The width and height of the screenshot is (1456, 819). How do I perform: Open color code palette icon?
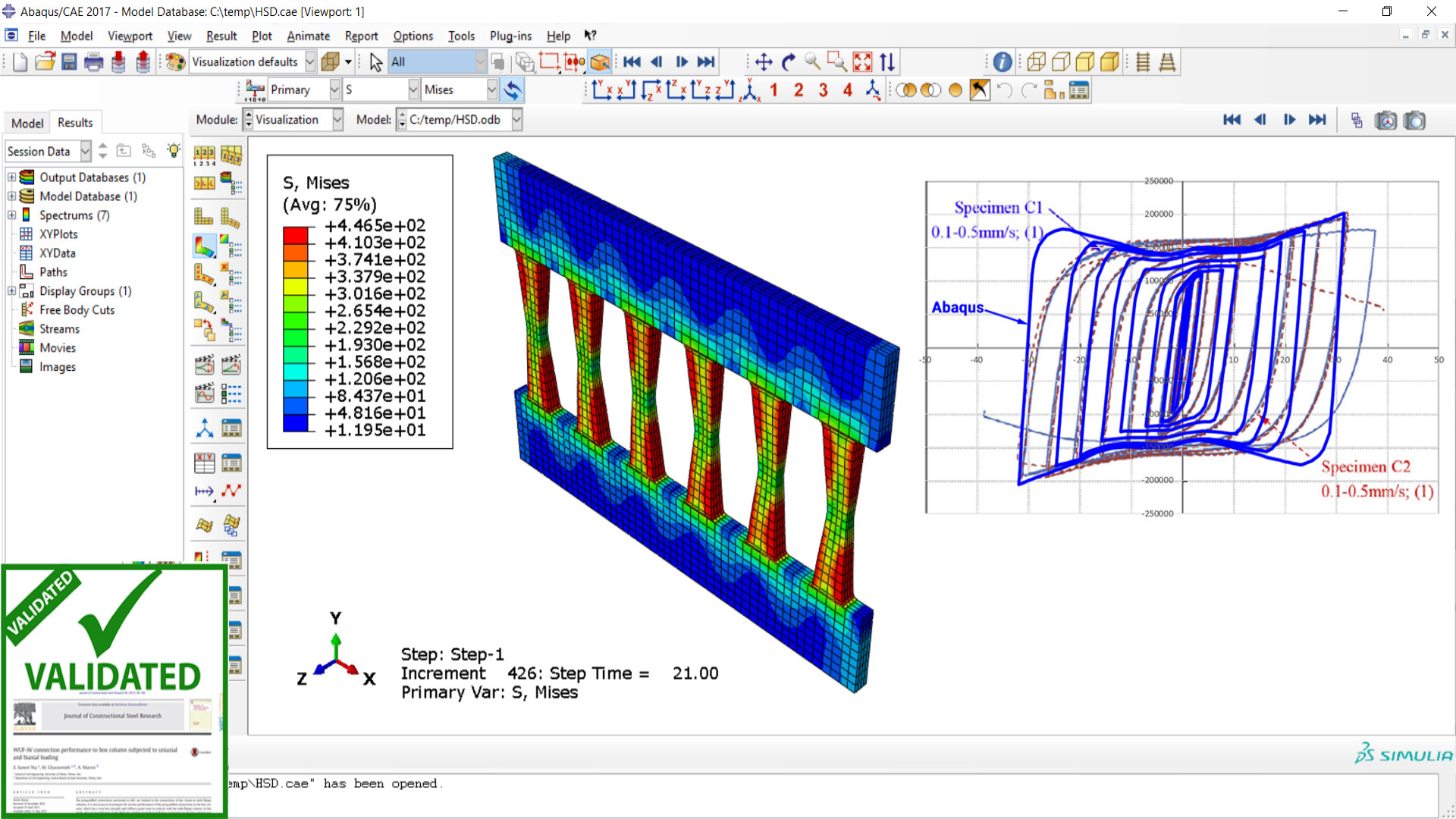[x=175, y=62]
